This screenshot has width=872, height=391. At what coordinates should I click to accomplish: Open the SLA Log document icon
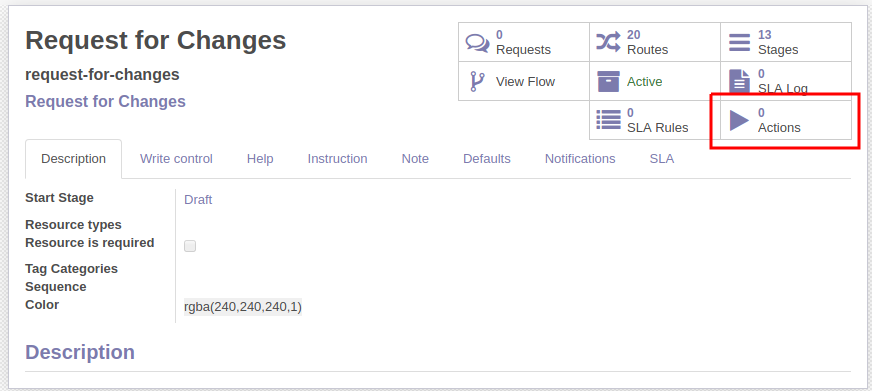coord(740,81)
